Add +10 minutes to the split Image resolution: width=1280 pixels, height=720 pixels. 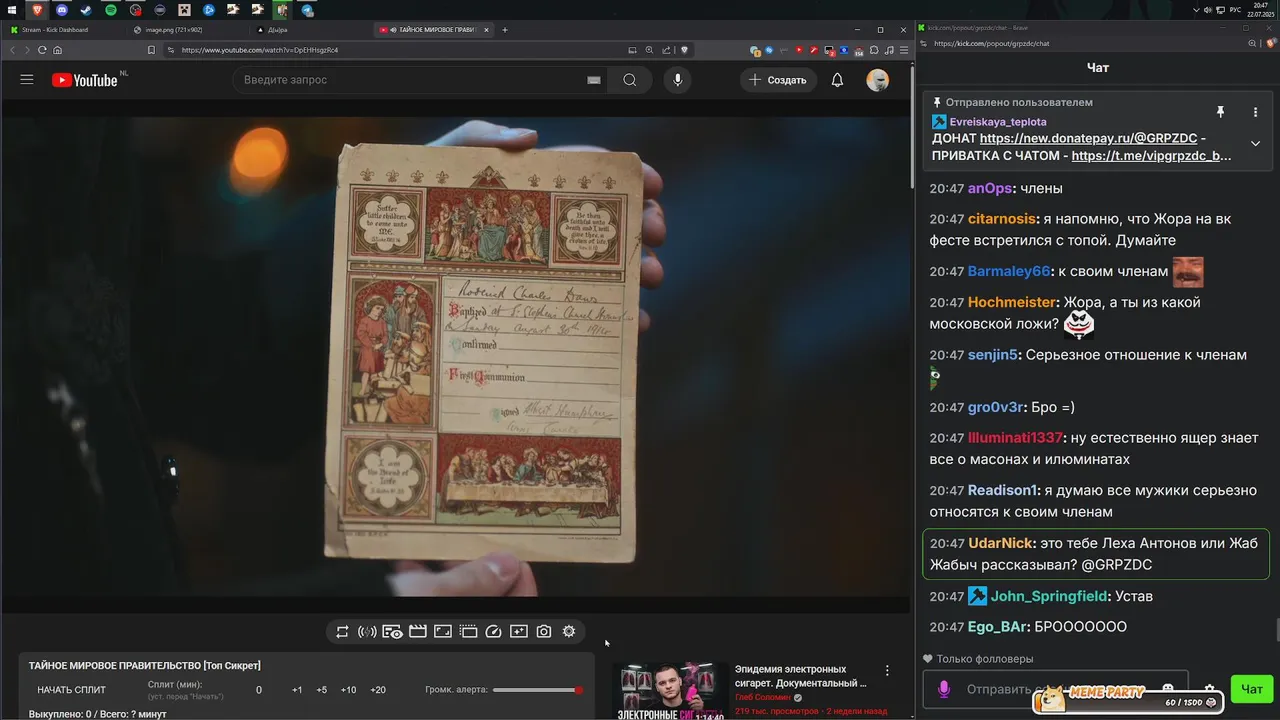click(x=348, y=690)
